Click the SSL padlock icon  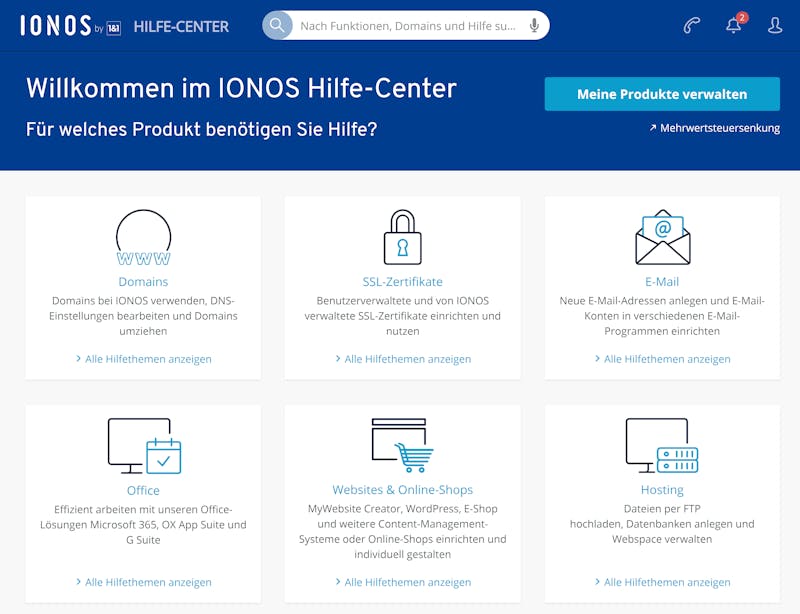(403, 237)
